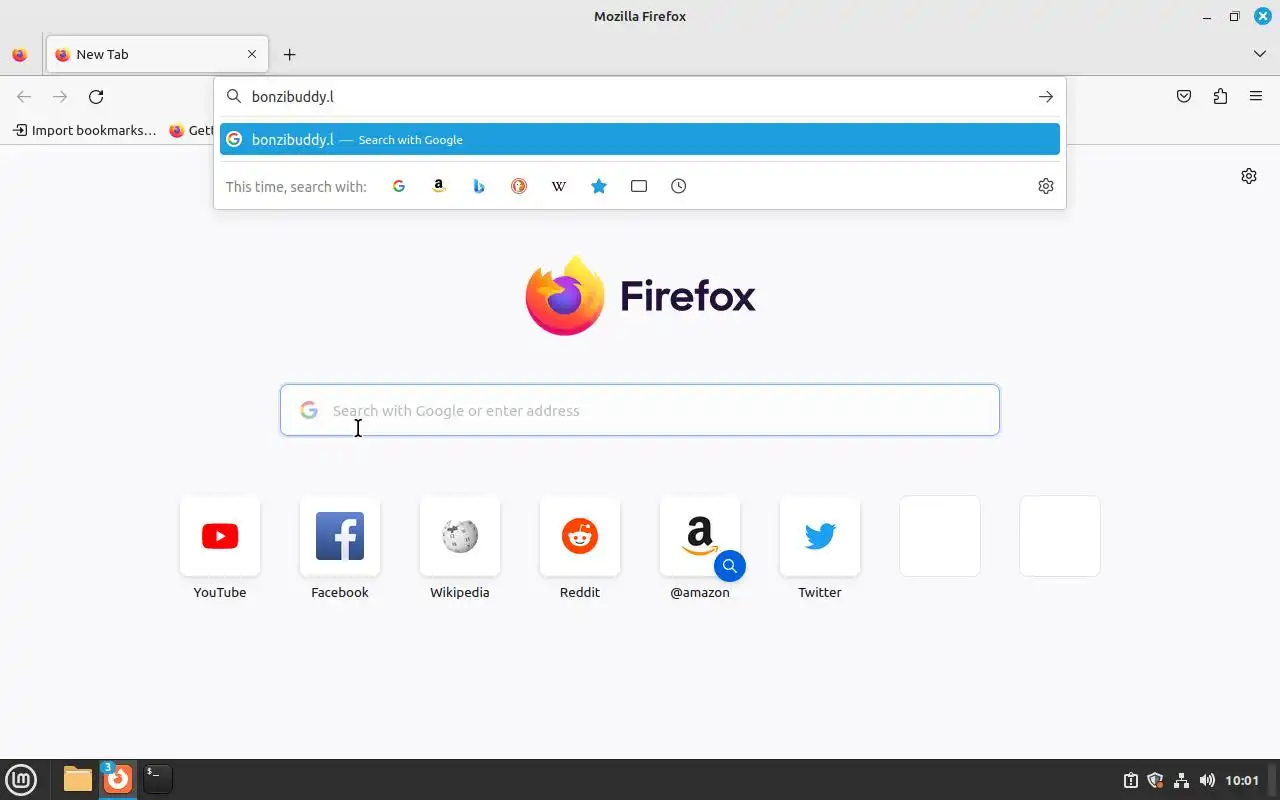1280x800 pixels.
Task: Click the Search with Google page field
Action: tap(640, 410)
